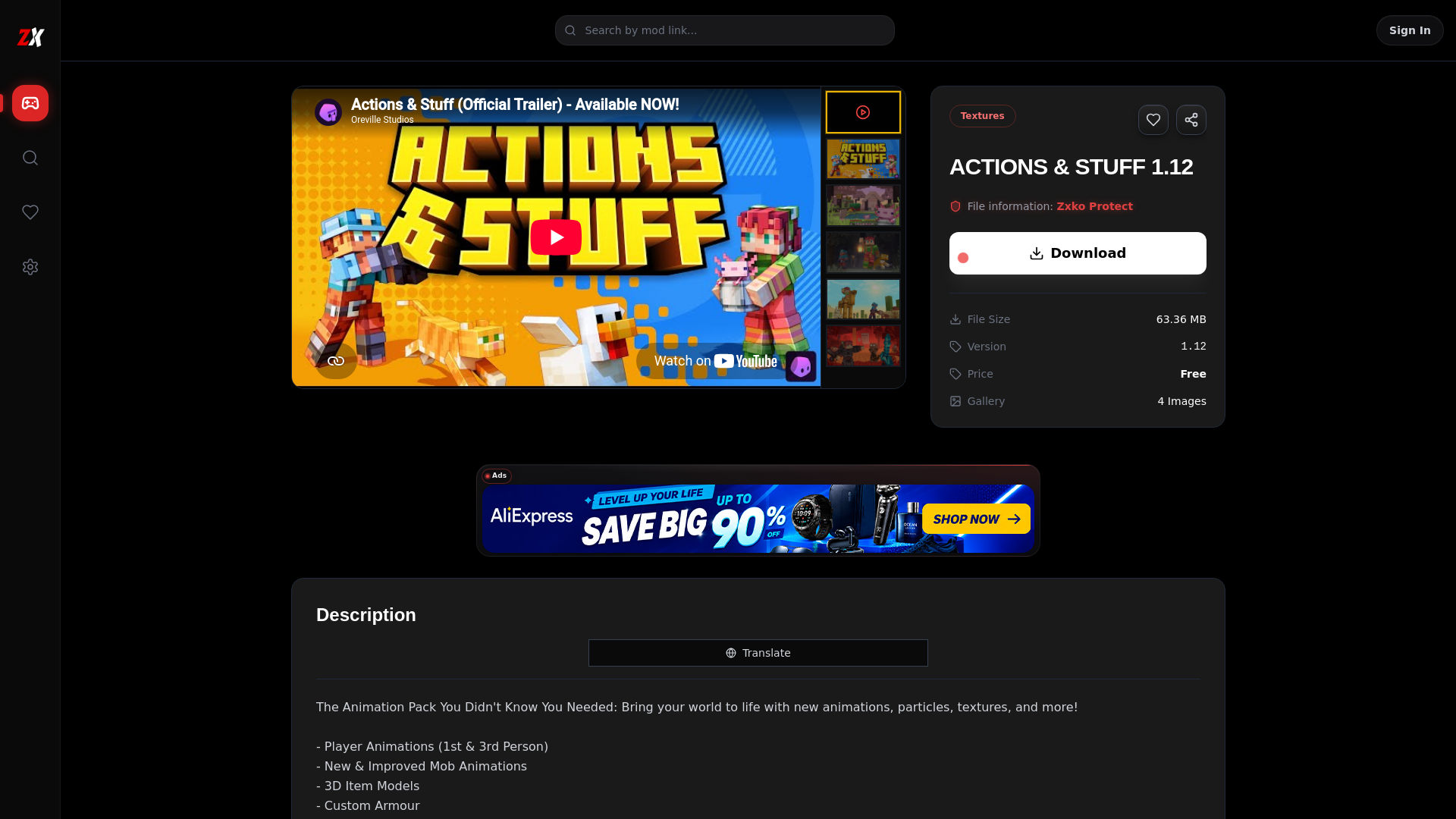Click the Price Free value

tap(1193, 374)
